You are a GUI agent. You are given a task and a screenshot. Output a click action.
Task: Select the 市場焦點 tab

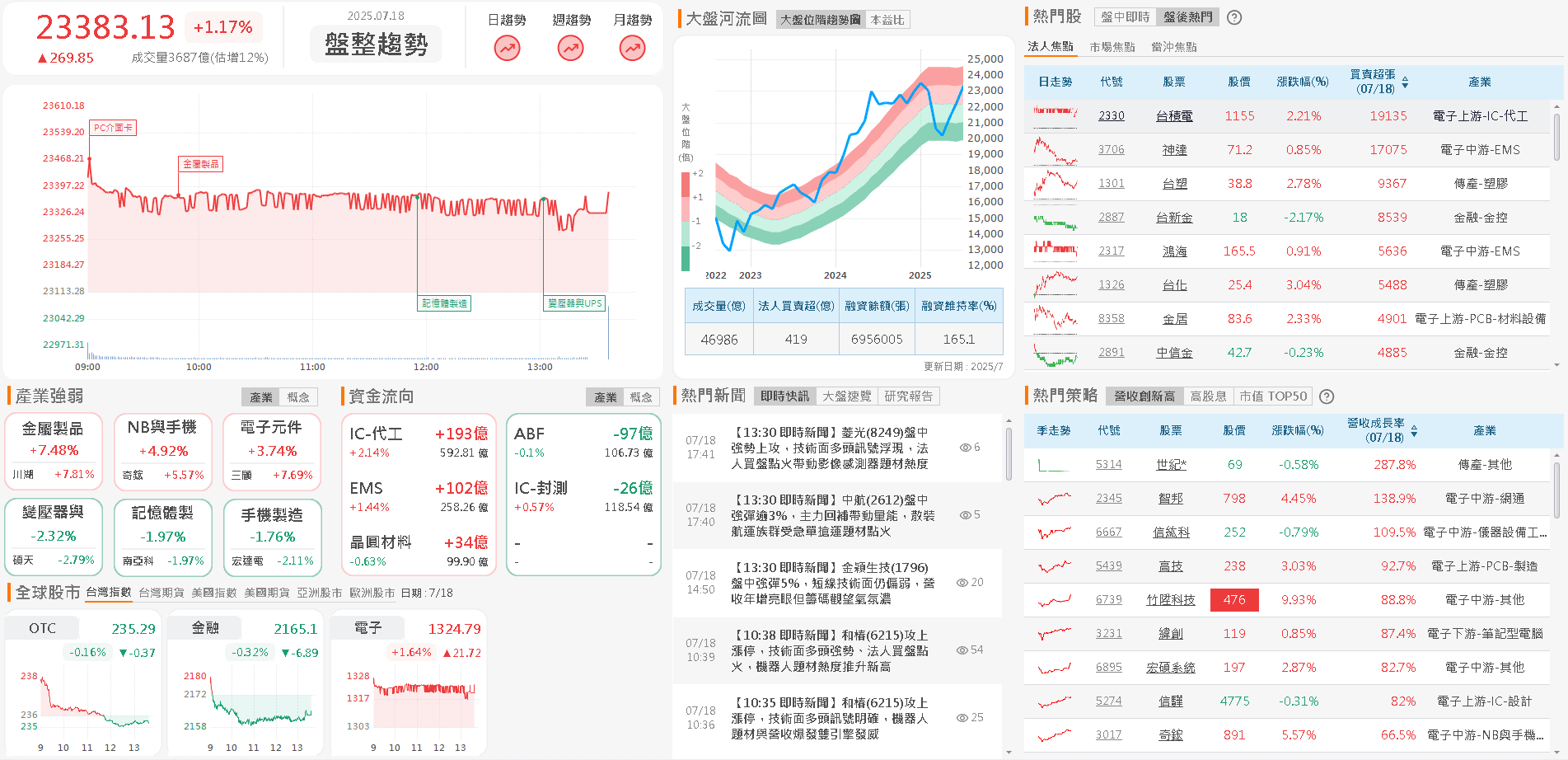click(1112, 47)
